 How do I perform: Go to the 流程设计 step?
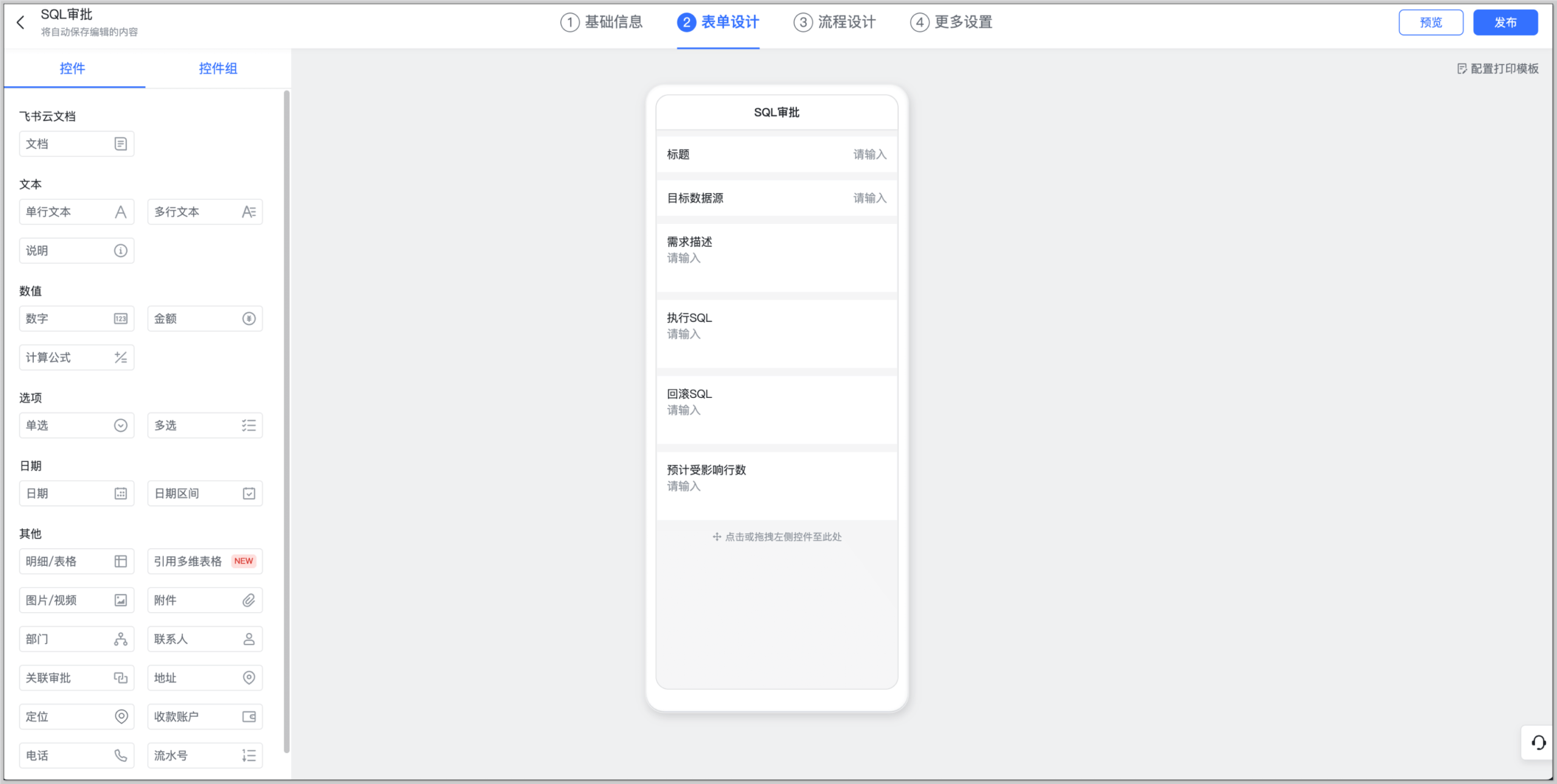(x=835, y=22)
